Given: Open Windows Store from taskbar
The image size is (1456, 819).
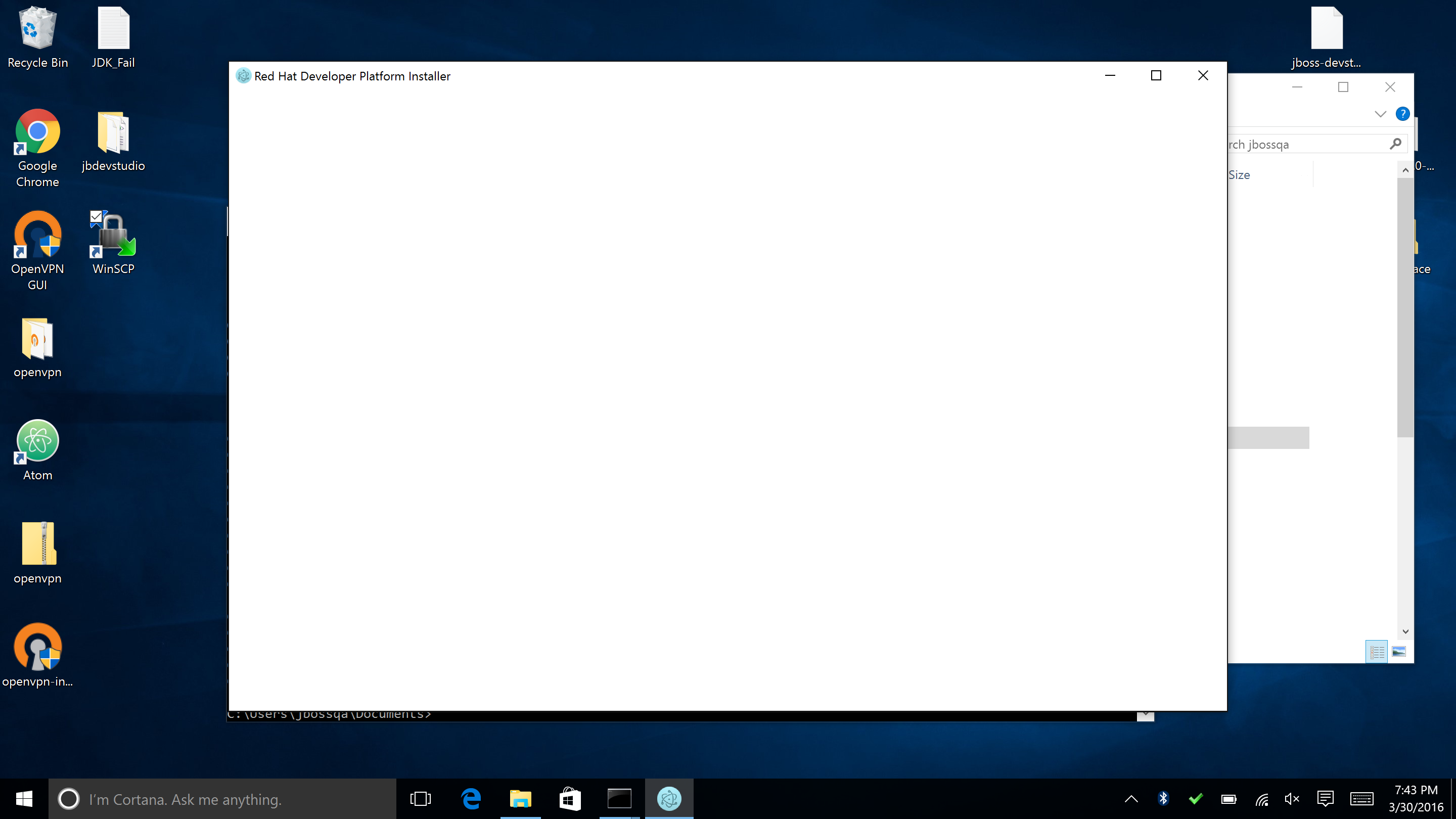Looking at the screenshot, I should coord(570,799).
